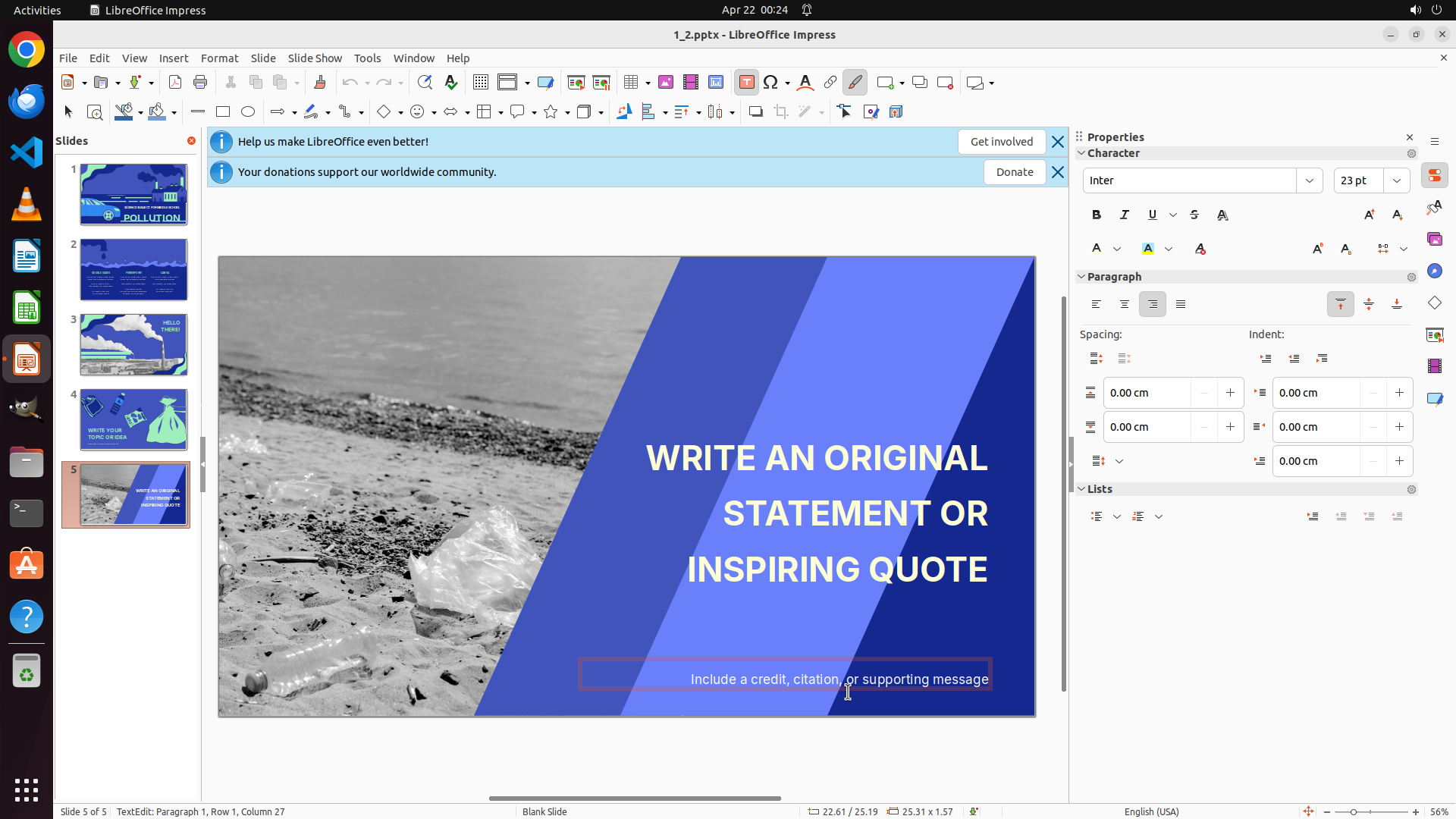Click the Donate button
Viewport: 1456px width, 819px height.
coord(1015,172)
